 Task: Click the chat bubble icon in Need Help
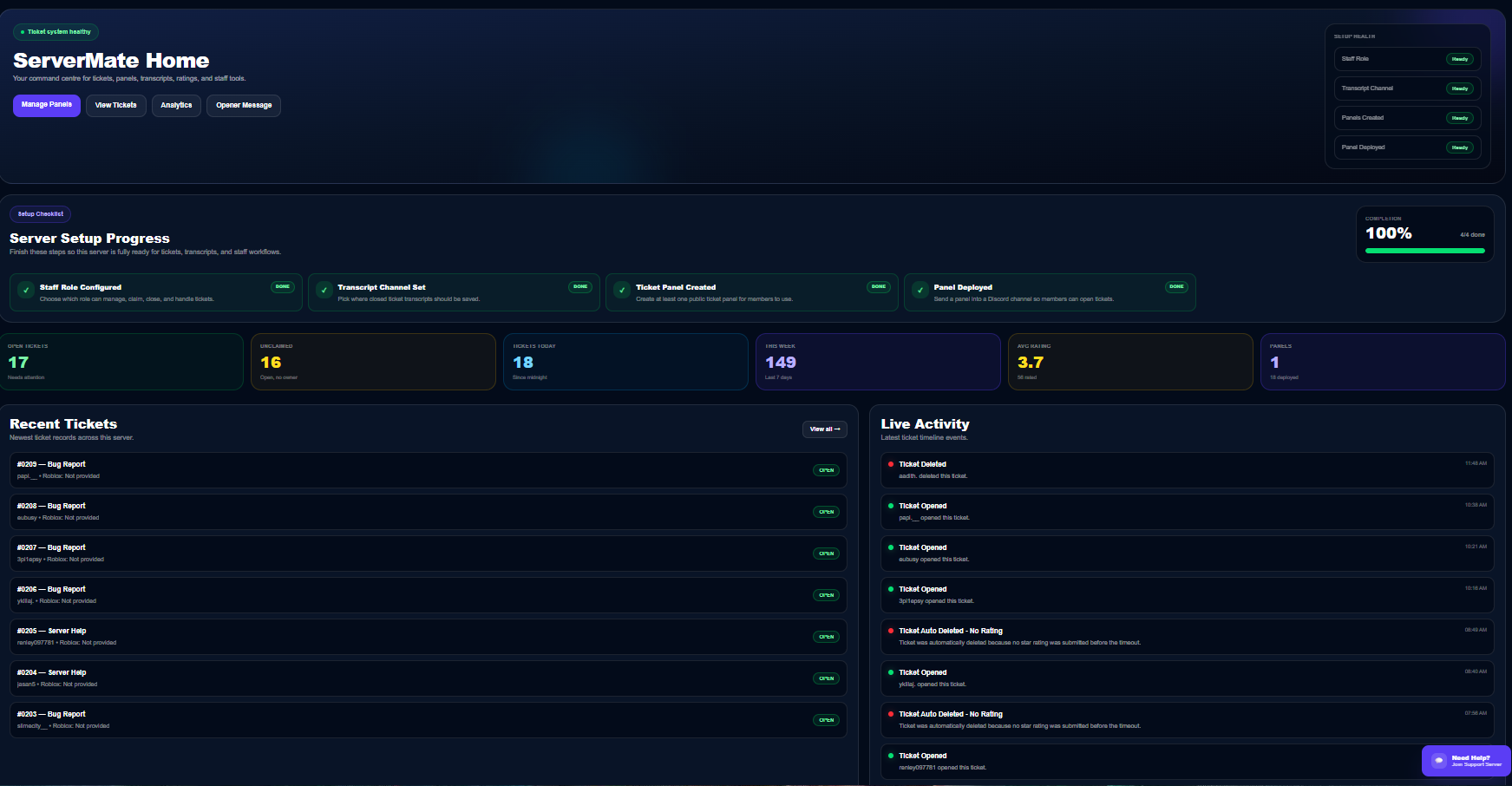tap(1438, 761)
